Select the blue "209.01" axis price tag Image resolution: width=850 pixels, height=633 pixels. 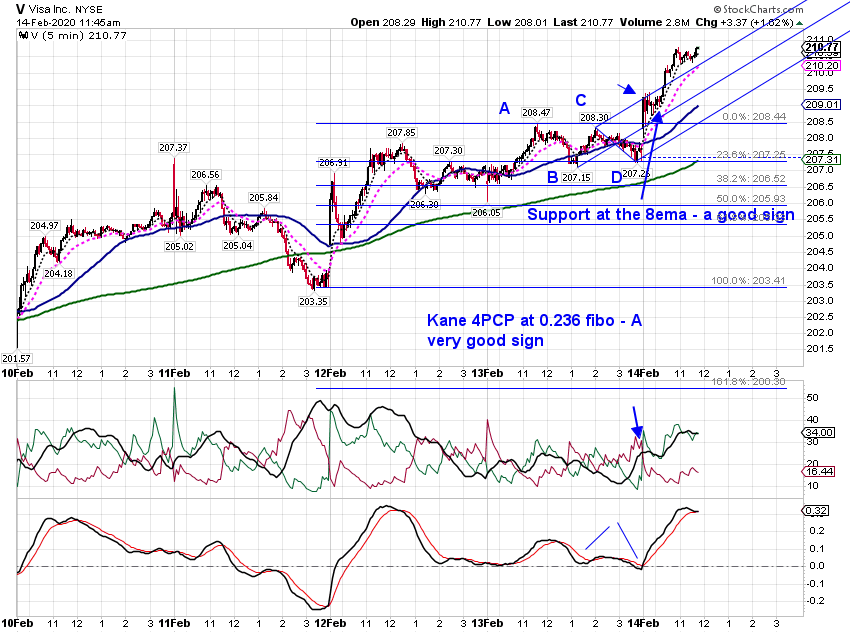click(822, 105)
